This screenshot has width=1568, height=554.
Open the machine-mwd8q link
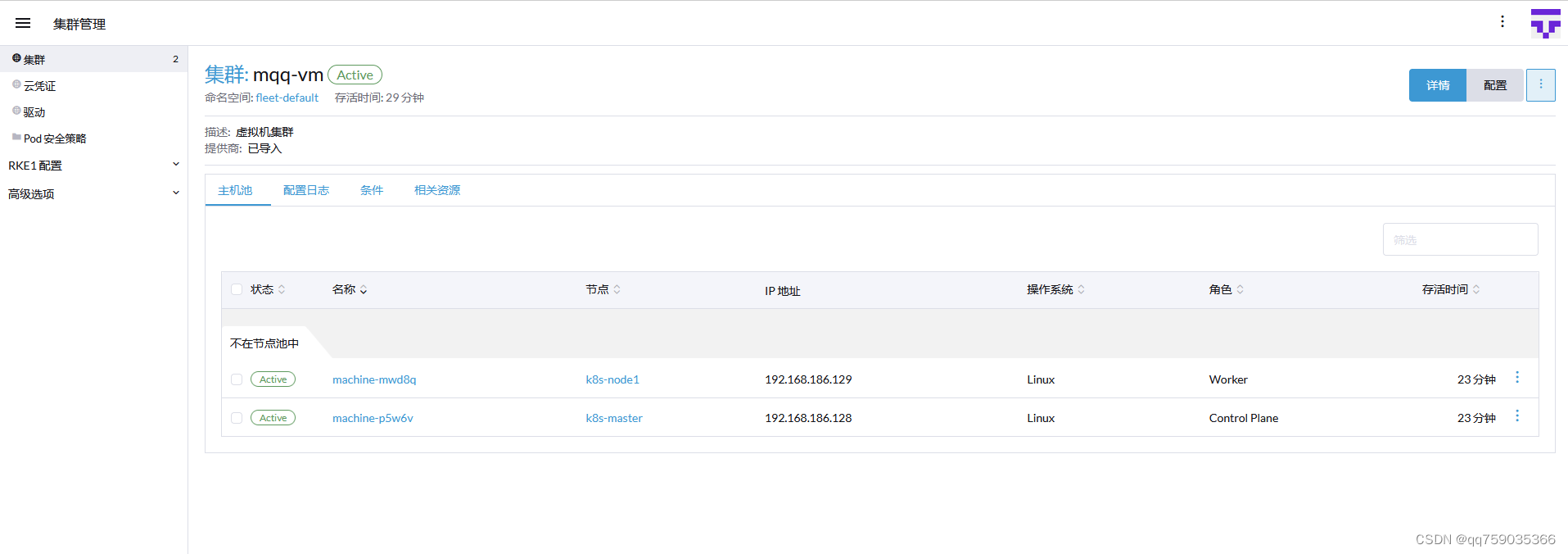tap(374, 379)
